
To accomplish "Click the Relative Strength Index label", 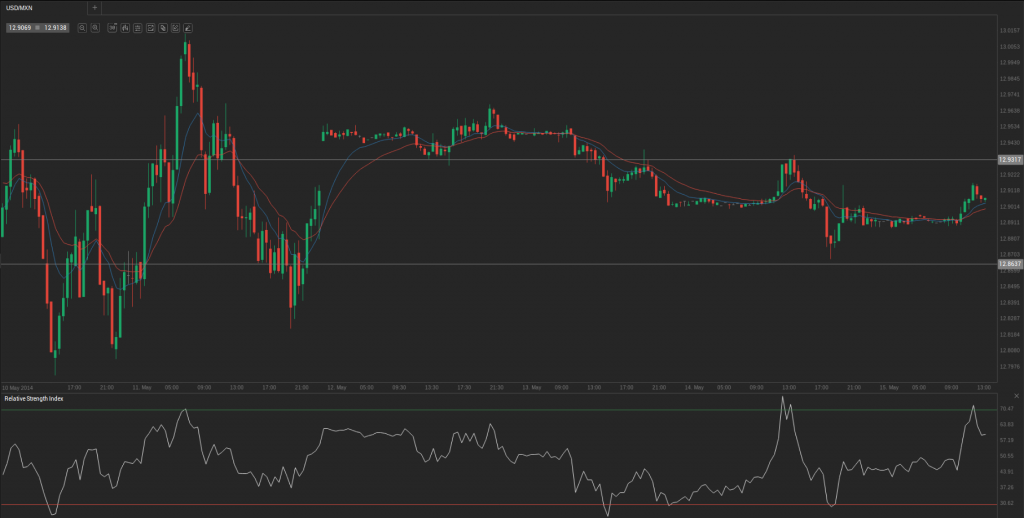I will click(34, 398).
